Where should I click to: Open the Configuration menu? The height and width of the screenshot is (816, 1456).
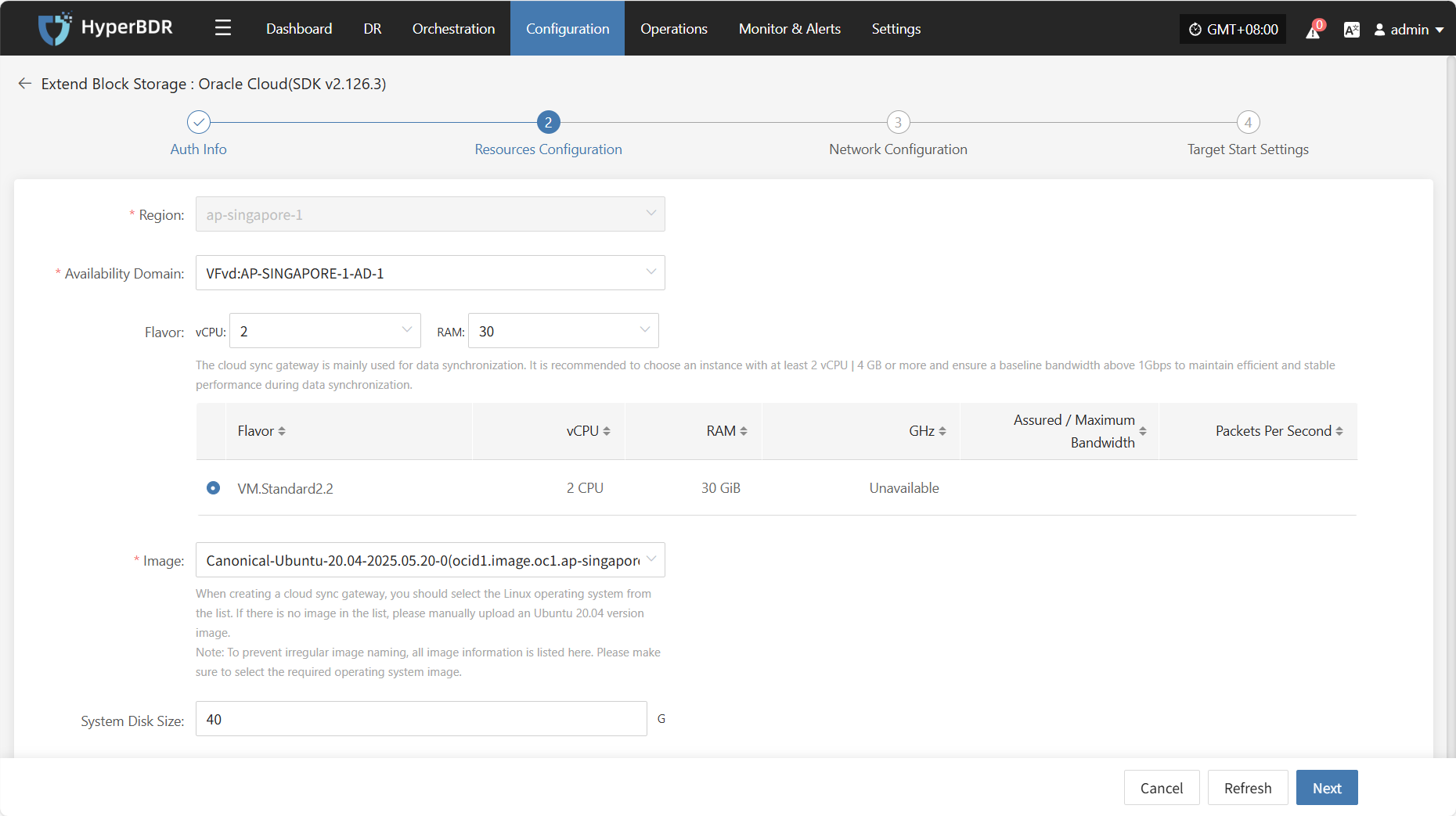click(x=568, y=28)
